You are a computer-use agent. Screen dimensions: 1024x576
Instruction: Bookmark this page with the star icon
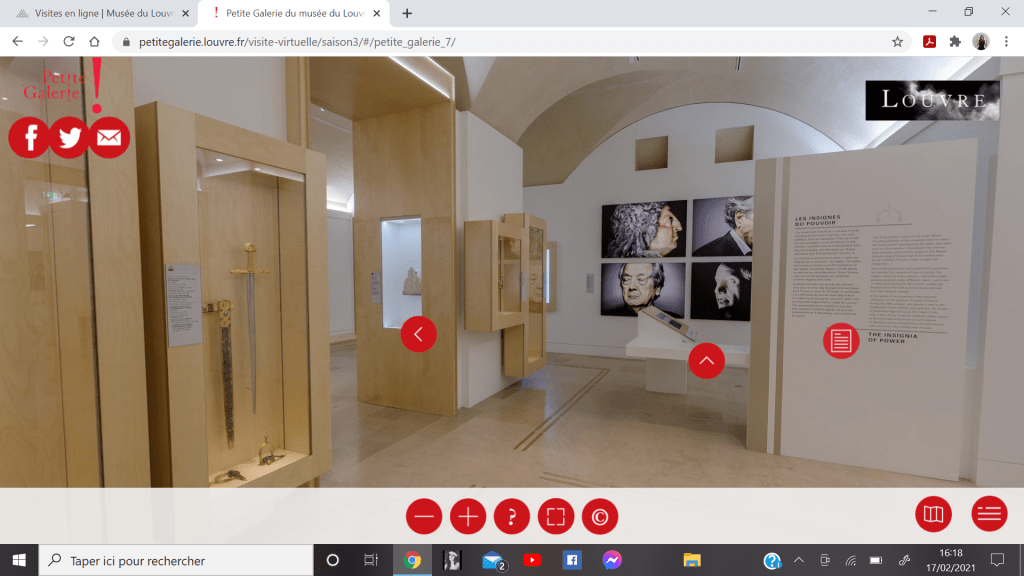[x=897, y=42]
